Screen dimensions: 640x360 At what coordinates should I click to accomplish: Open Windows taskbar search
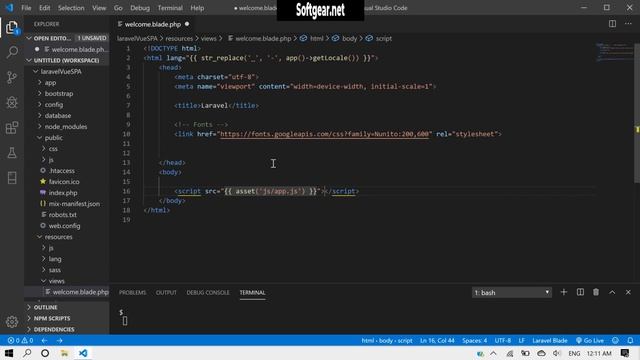coord(27,353)
